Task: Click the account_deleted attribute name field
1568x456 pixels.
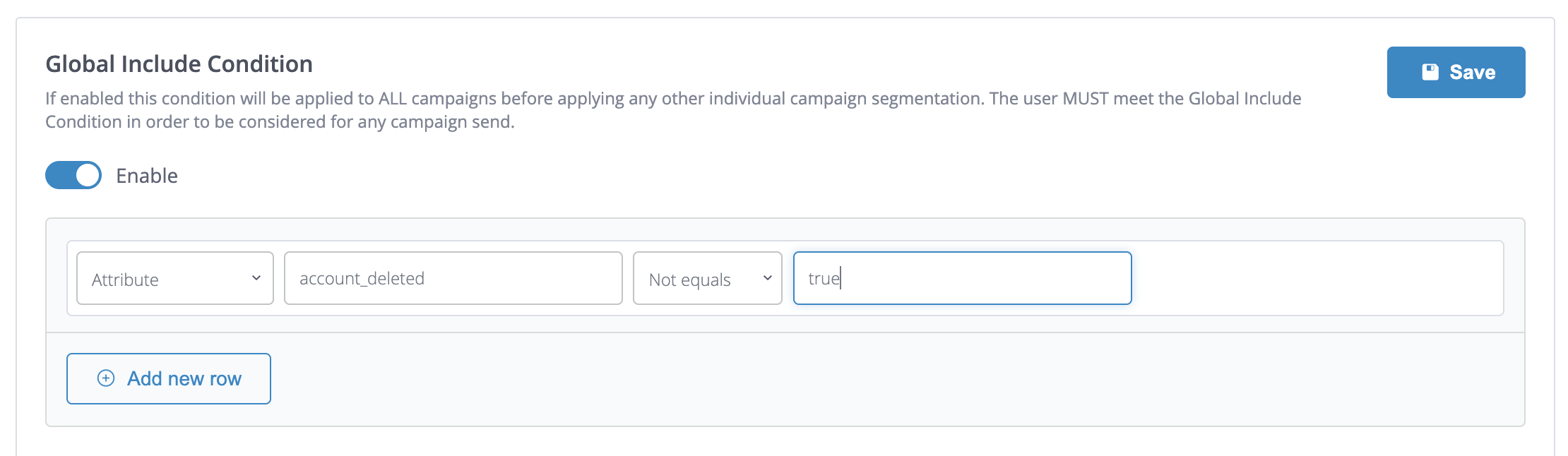Action: [453, 278]
